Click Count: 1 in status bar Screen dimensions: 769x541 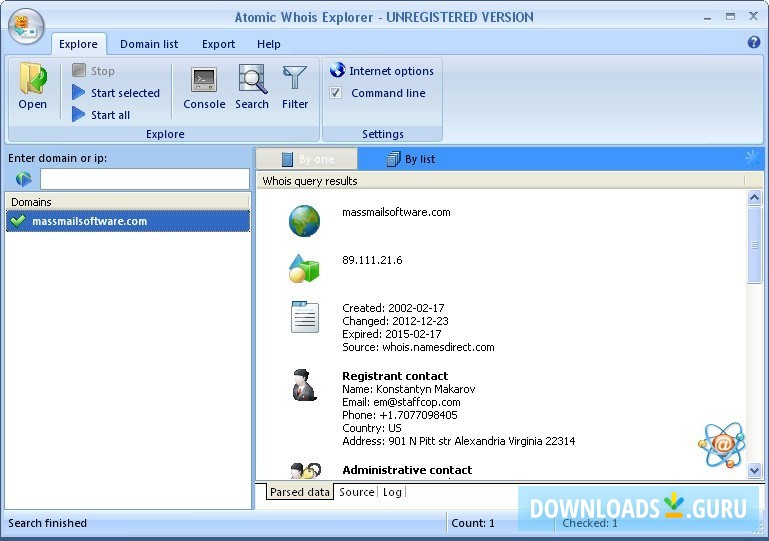click(x=473, y=523)
